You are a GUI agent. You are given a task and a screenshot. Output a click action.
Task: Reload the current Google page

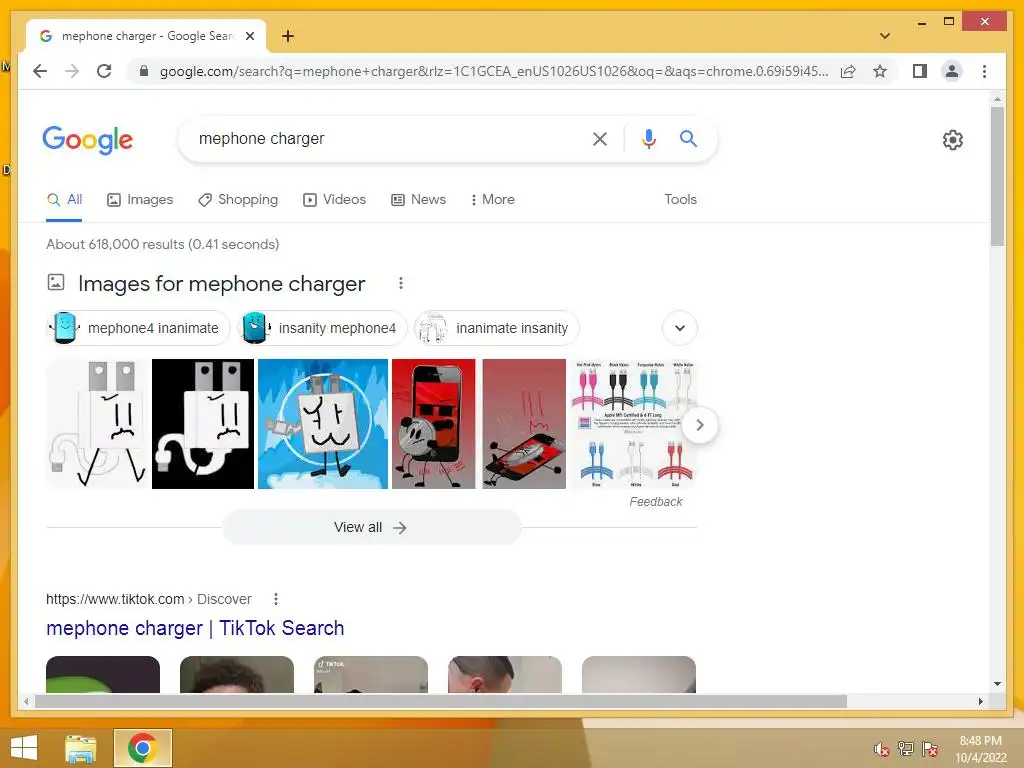click(x=104, y=71)
